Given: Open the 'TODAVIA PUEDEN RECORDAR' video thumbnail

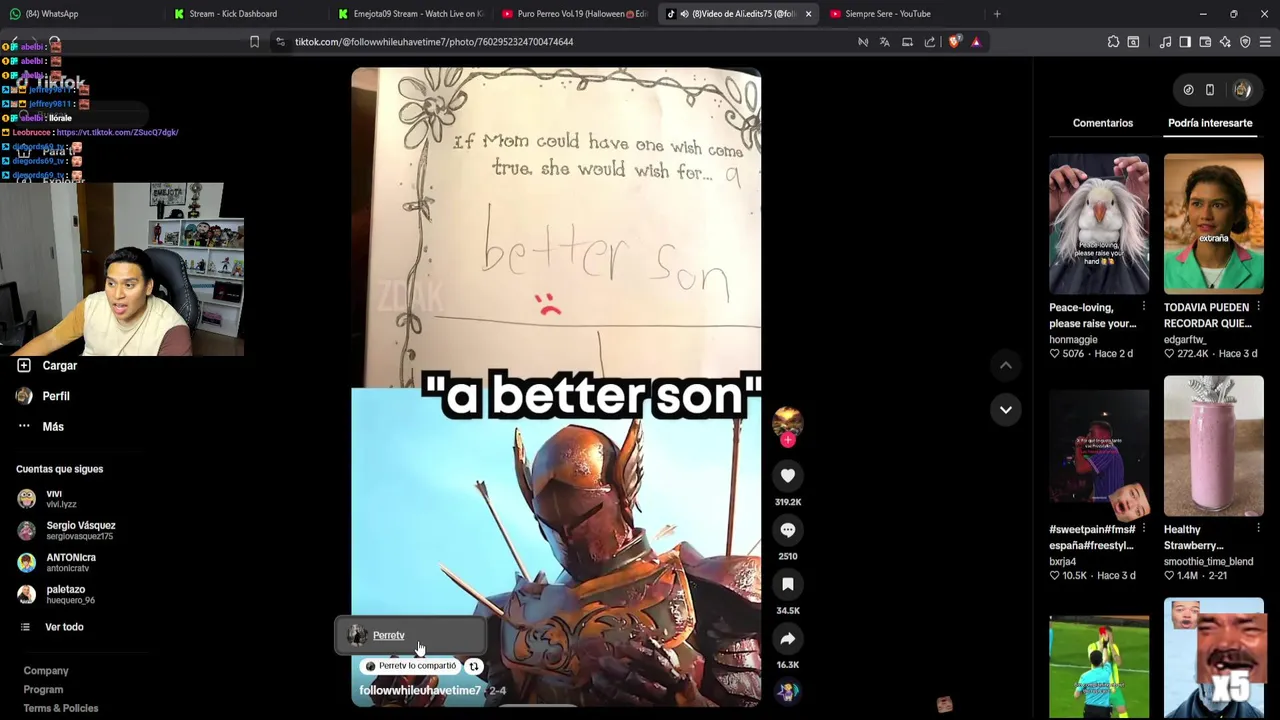Looking at the screenshot, I should (1213, 224).
